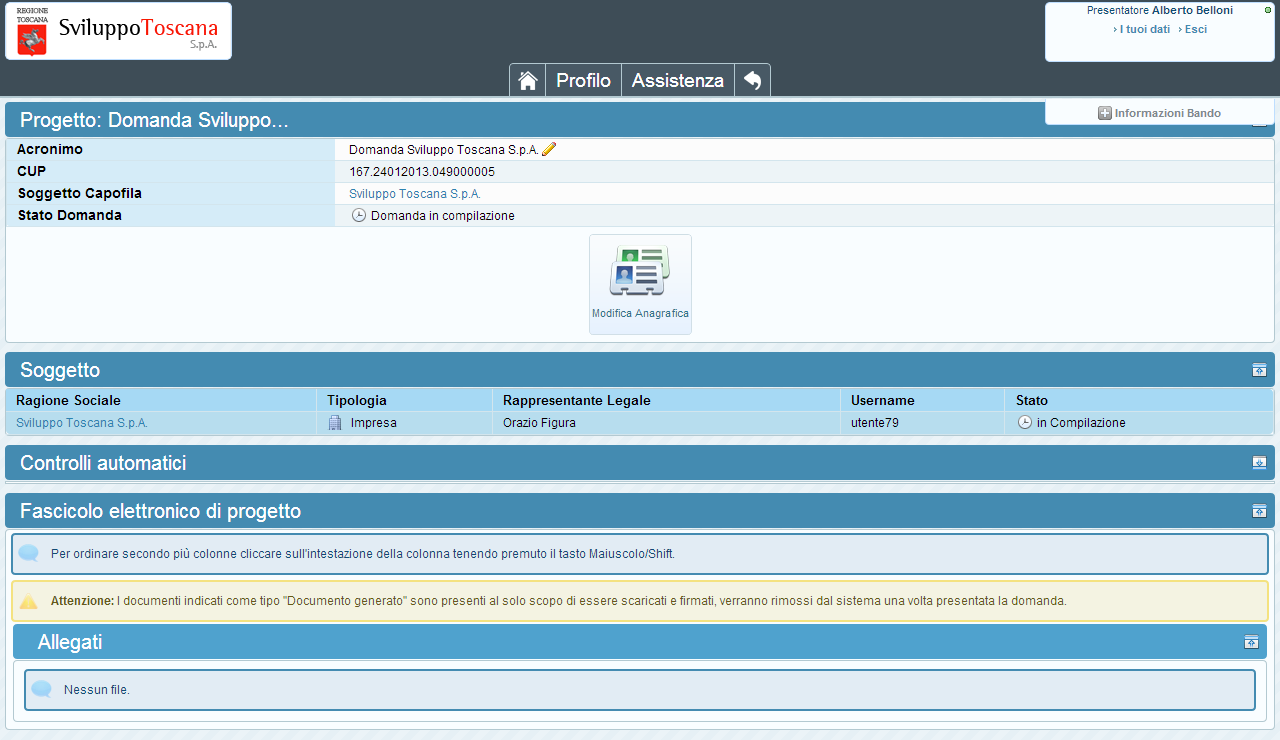The width and height of the screenshot is (1280, 740).
Task: Sort by Rappresentante Legale column header
Action: [x=577, y=400]
